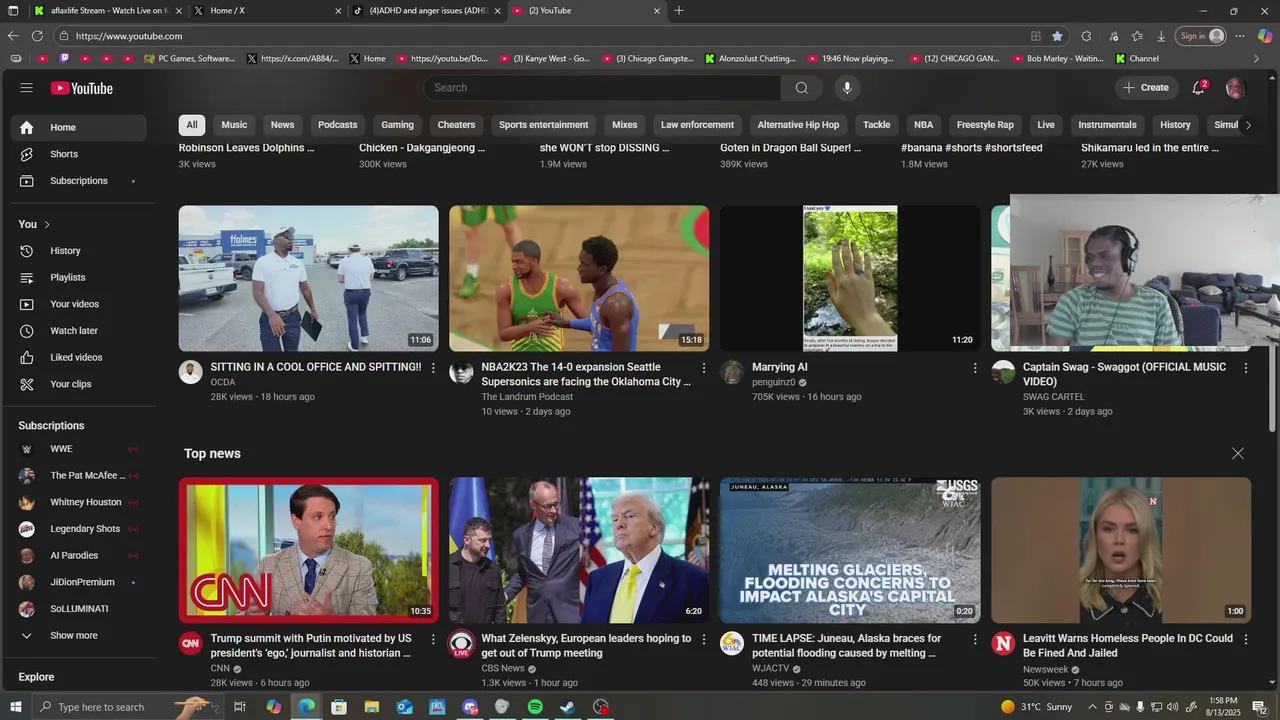The width and height of the screenshot is (1280, 720).
Task: Select the Gaming category chip
Action: (x=397, y=125)
